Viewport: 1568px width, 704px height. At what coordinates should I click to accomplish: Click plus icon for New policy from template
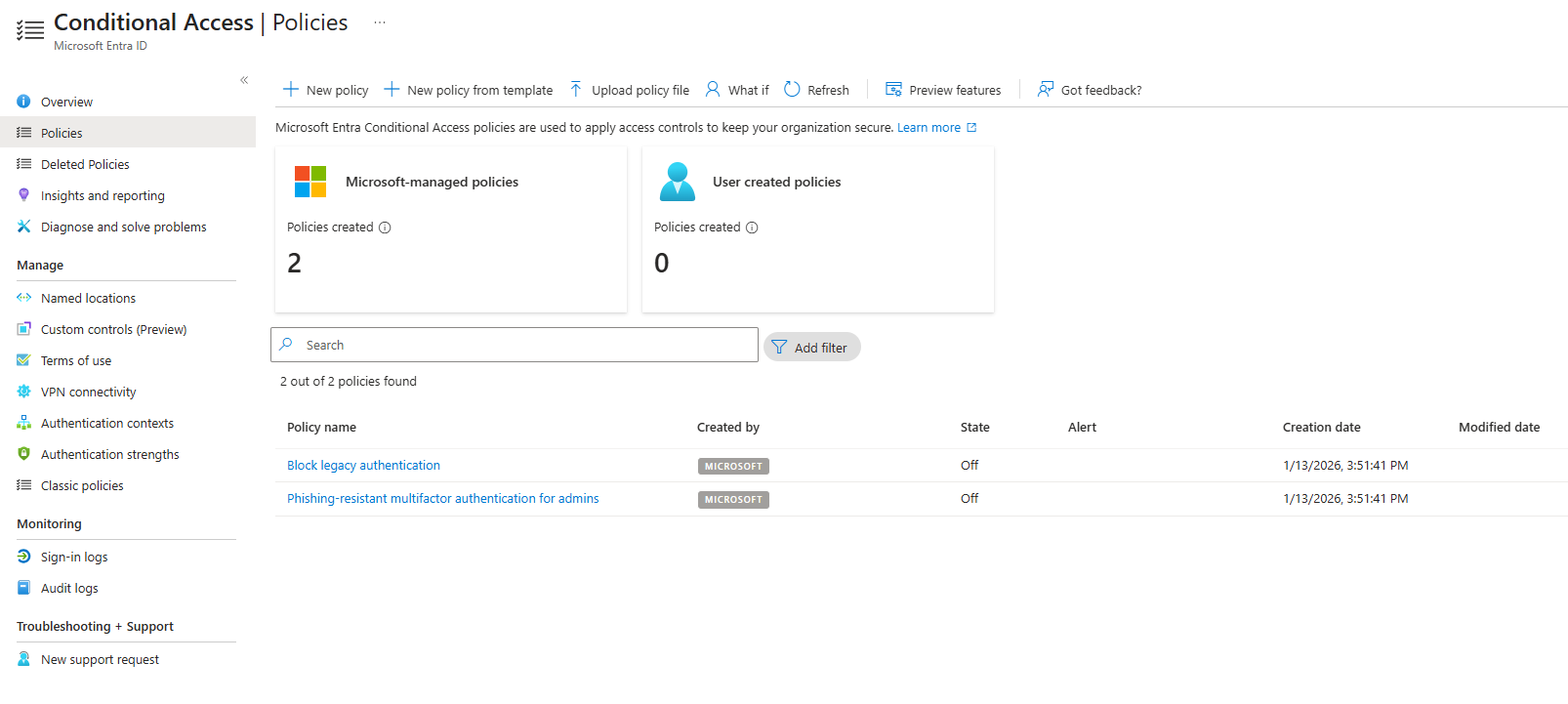pyautogui.click(x=392, y=89)
